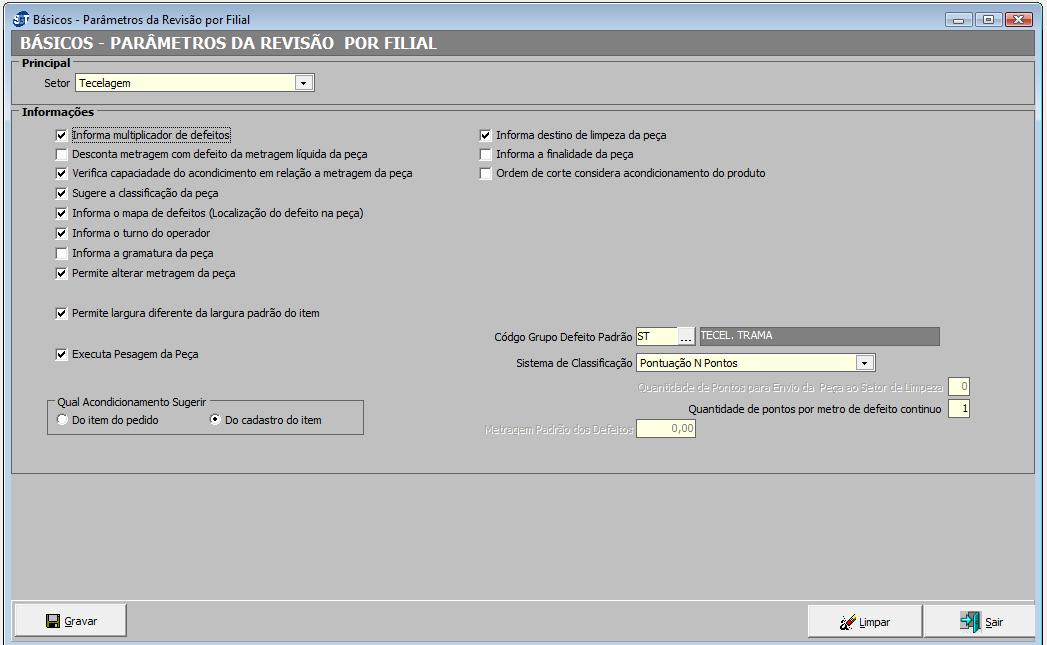Screen dimensions: 1047x645
Task: Click the Códgo Grupo Defeito Padrão field
Action: pos(655,337)
